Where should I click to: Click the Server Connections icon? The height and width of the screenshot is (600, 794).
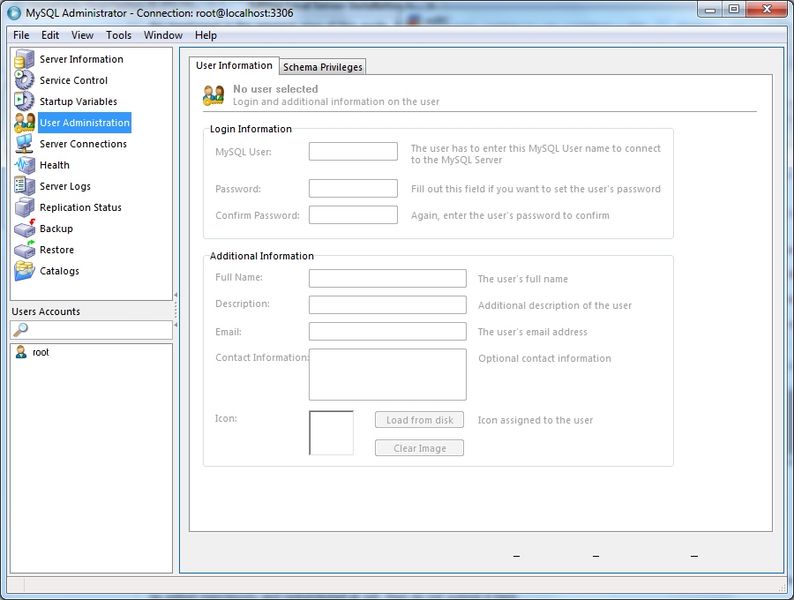[24, 144]
